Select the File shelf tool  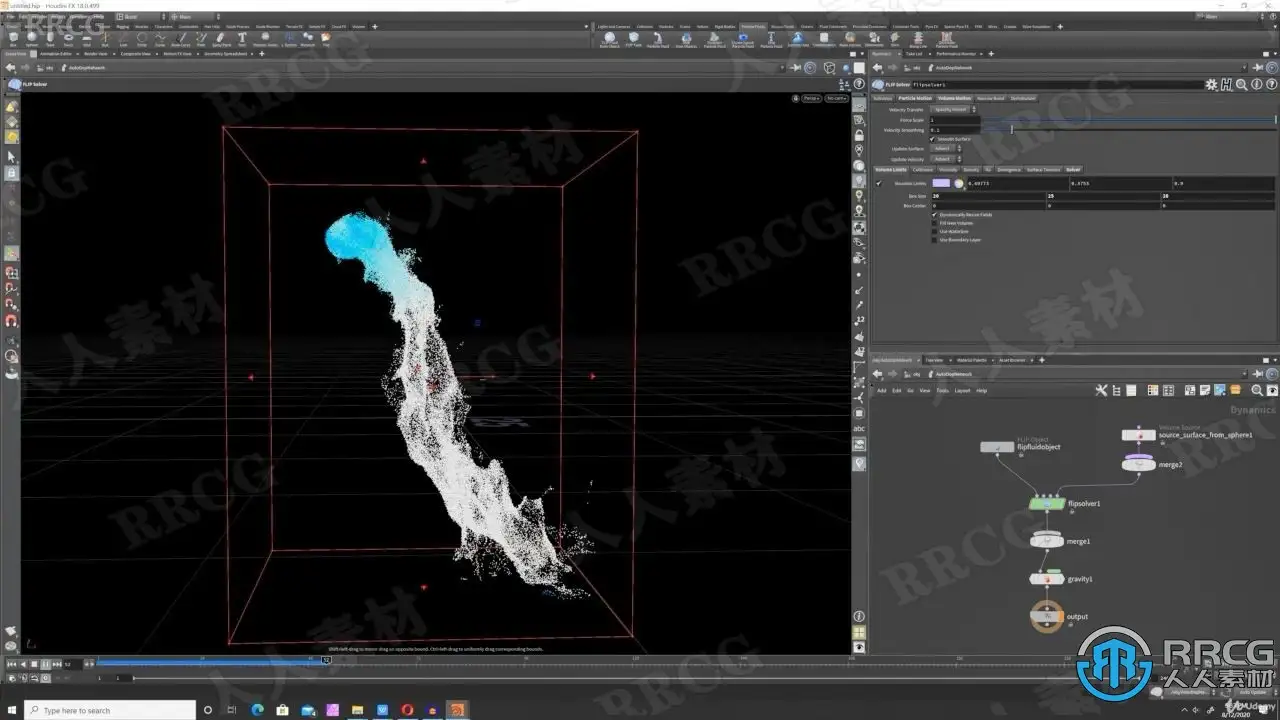pyautogui.click(x=326, y=39)
